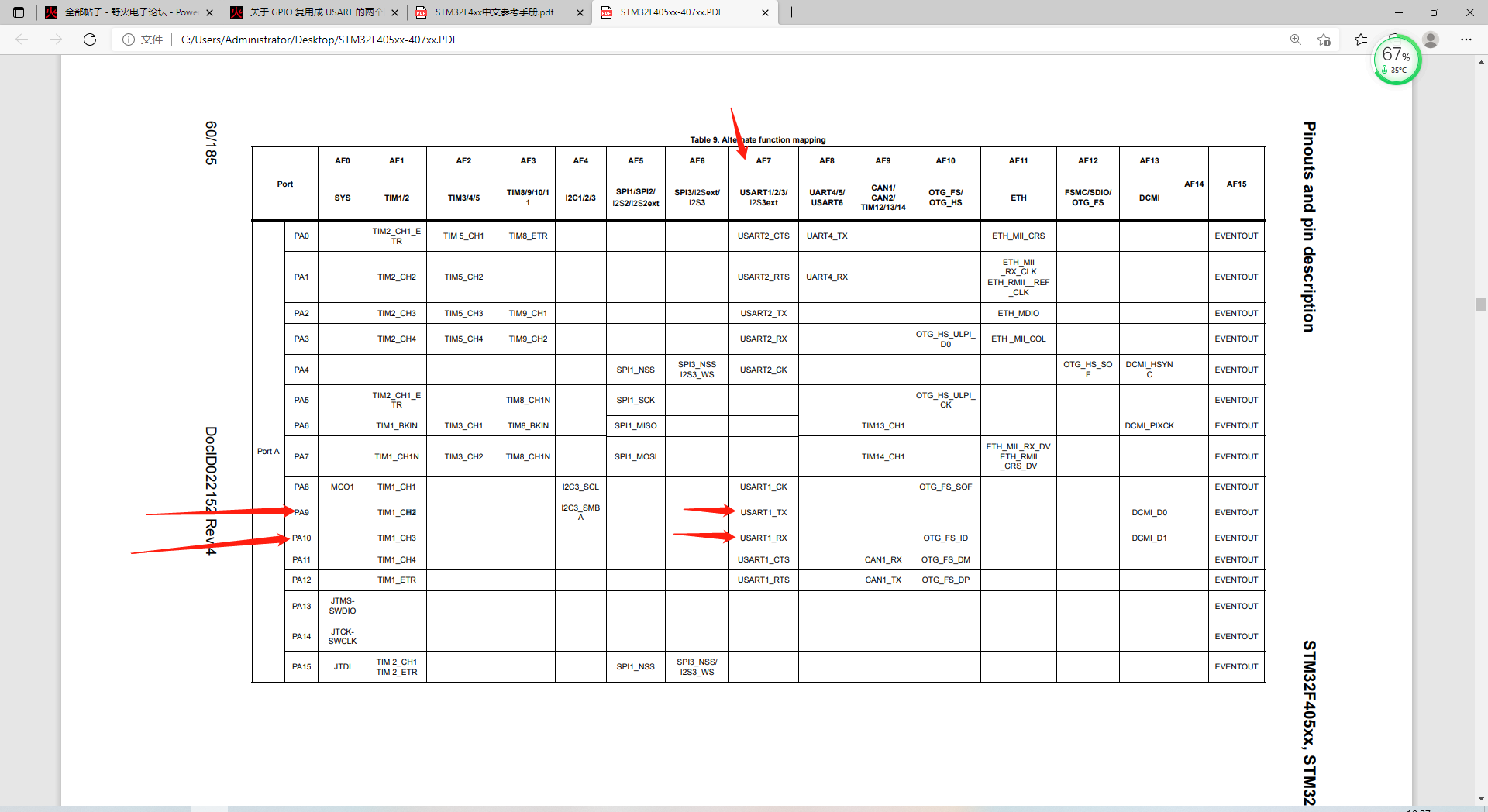Click the OTG_FS_SOF cell
The height and width of the screenshot is (812, 1488).
coord(945,487)
